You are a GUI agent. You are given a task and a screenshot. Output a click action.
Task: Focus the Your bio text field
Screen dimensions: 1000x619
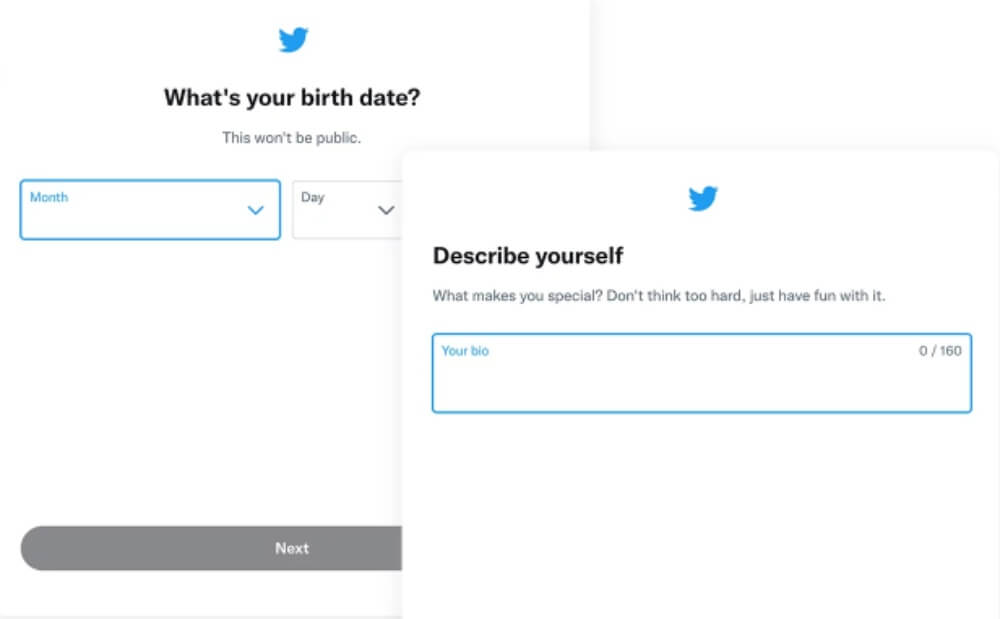(x=701, y=381)
